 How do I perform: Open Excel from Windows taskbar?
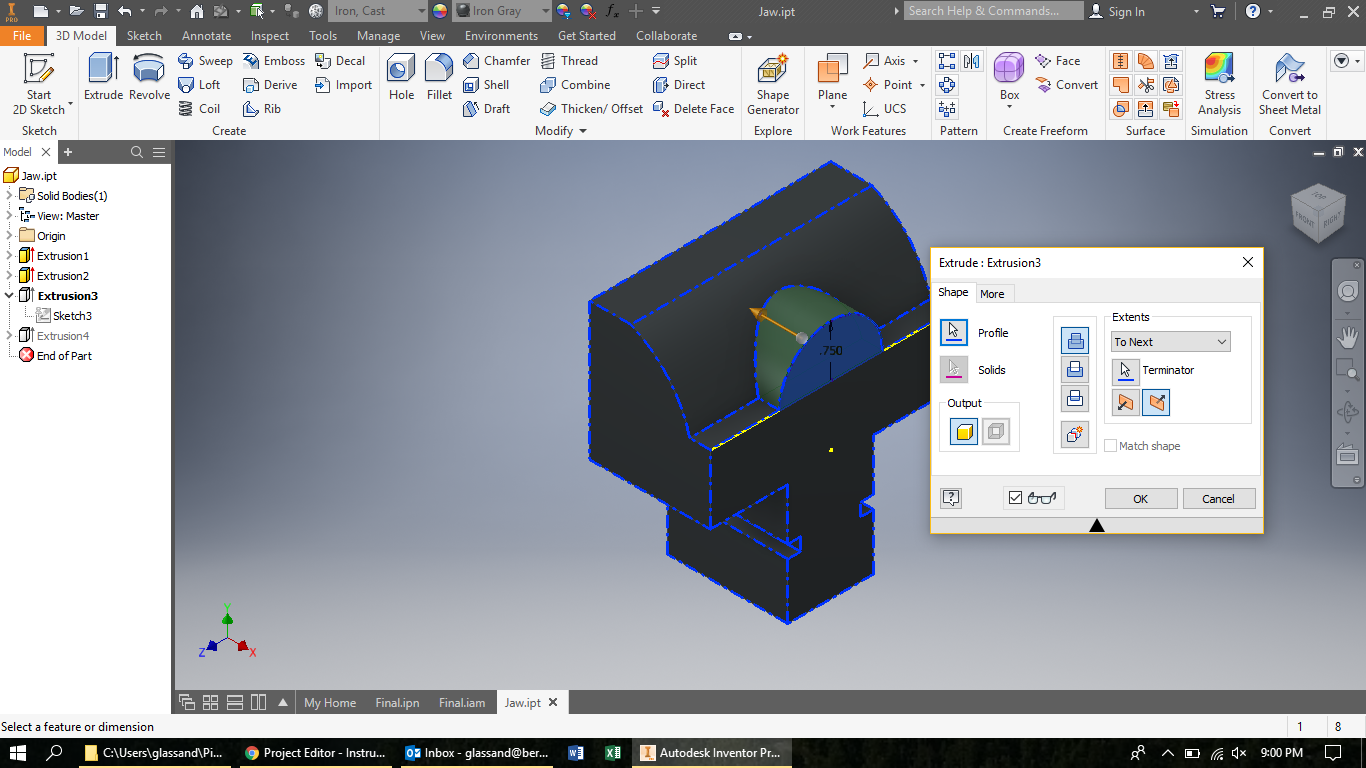[613, 753]
